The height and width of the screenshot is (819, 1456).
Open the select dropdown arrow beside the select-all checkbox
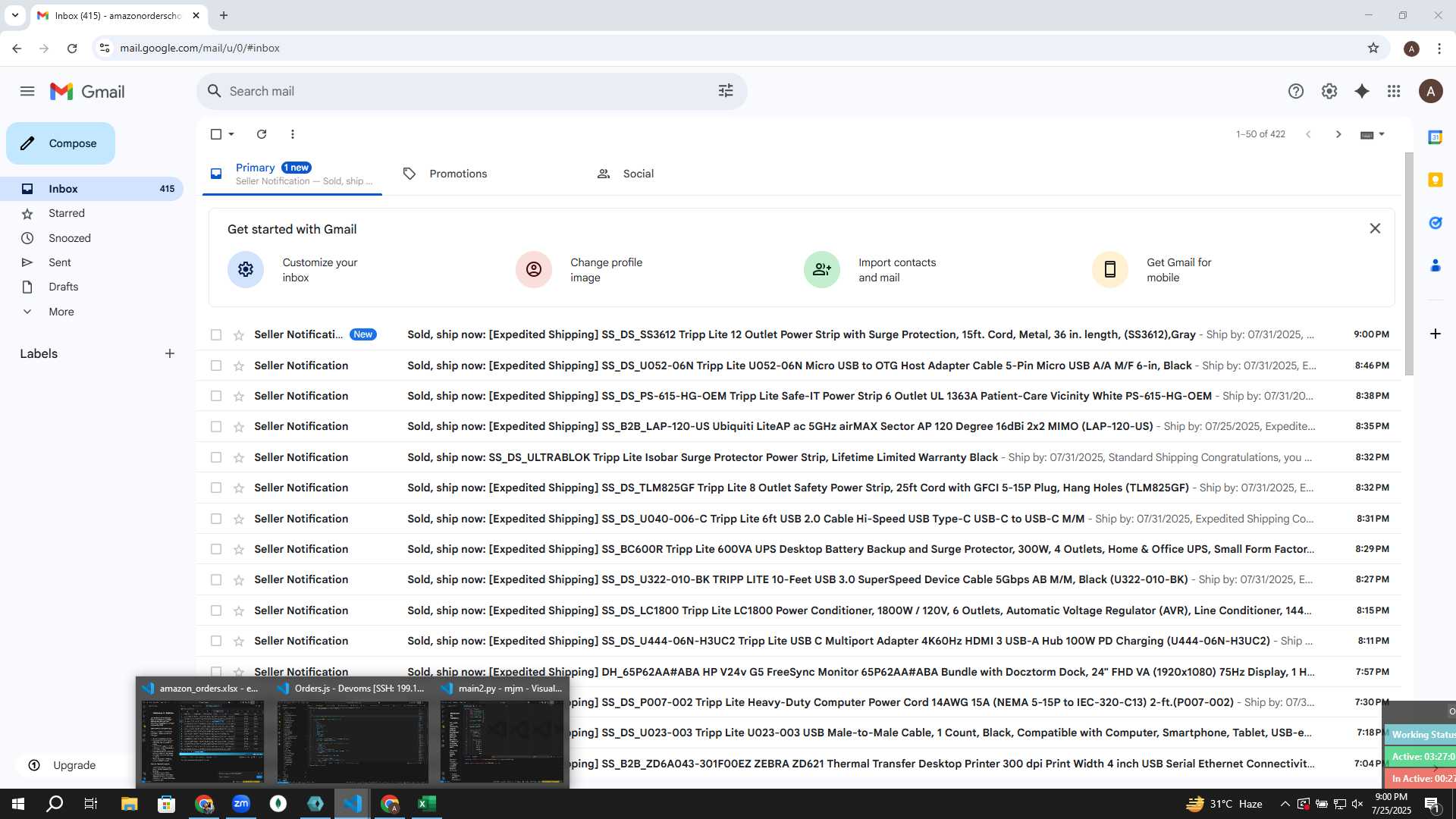[231, 134]
